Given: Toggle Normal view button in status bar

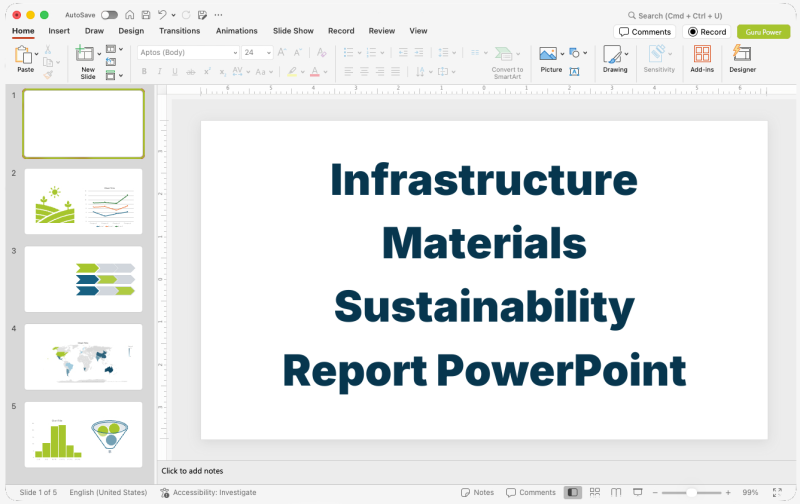Looking at the screenshot, I should pos(572,492).
